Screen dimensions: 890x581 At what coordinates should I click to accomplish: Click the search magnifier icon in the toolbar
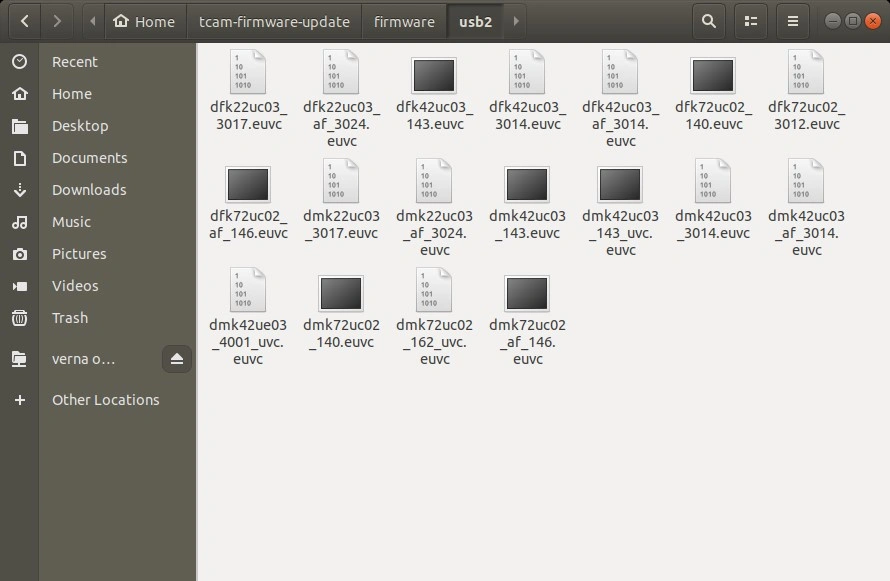[x=709, y=21]
